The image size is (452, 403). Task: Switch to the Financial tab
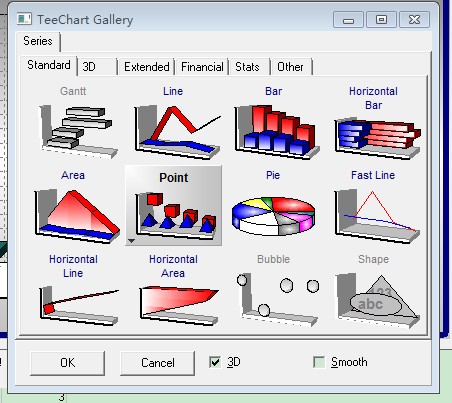tap(202, 67)
